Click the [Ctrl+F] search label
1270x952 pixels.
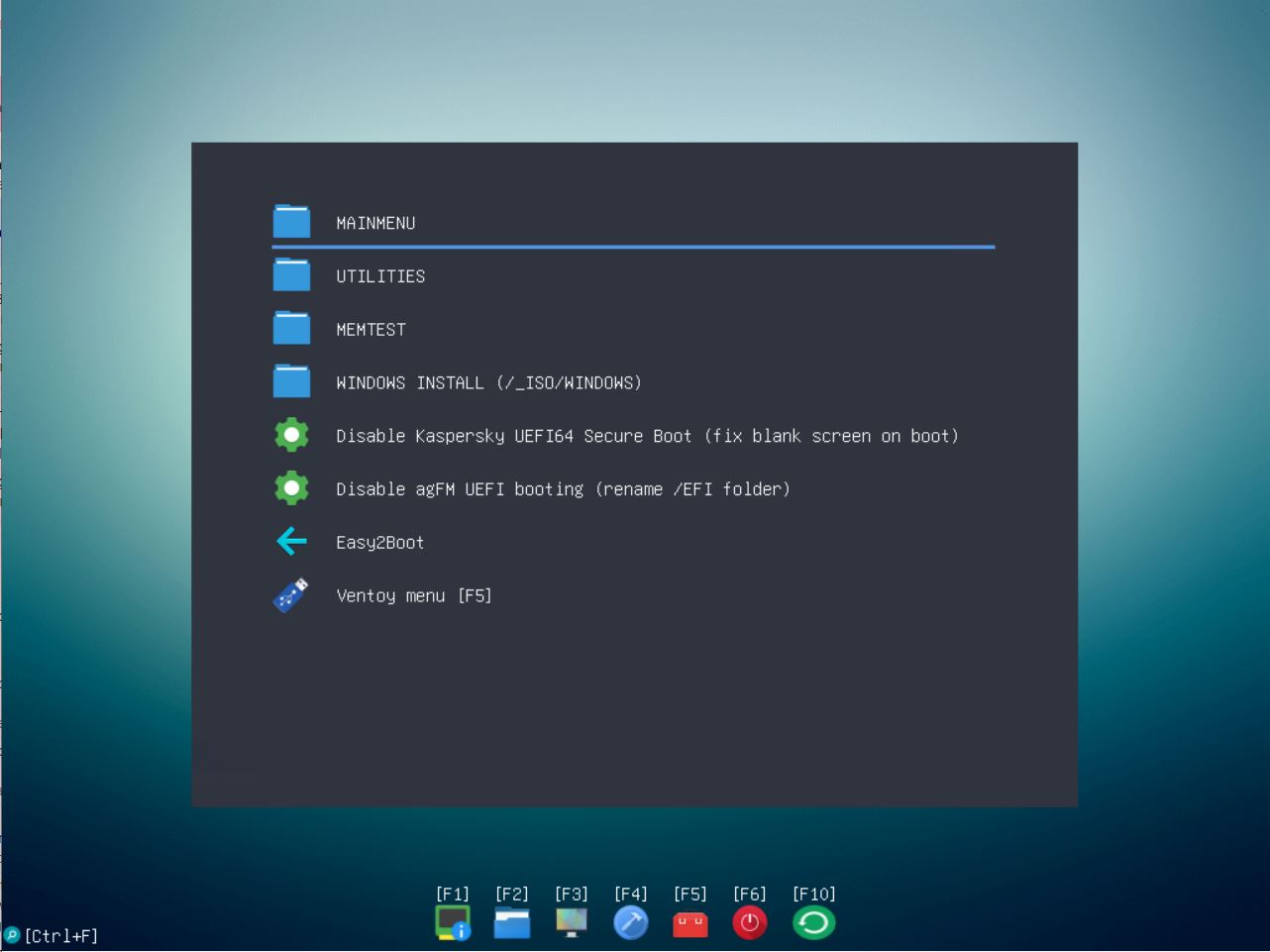(60, 935)
